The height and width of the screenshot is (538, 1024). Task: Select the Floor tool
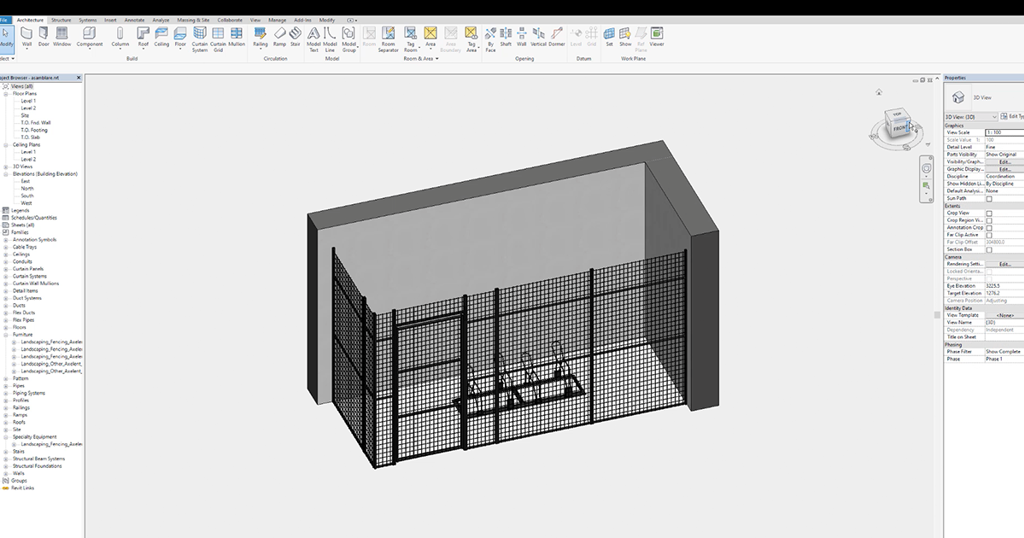[x=180, y=37]
